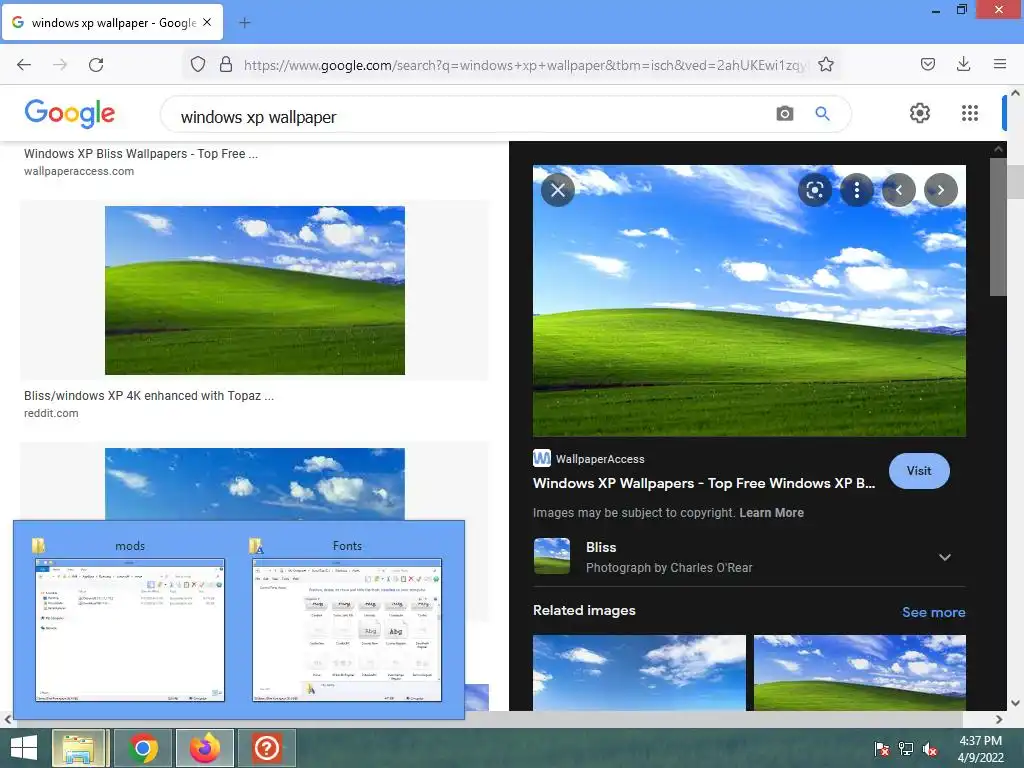
Task: Click the Action Center flag tray icon
Action: (x=881, y=749)
